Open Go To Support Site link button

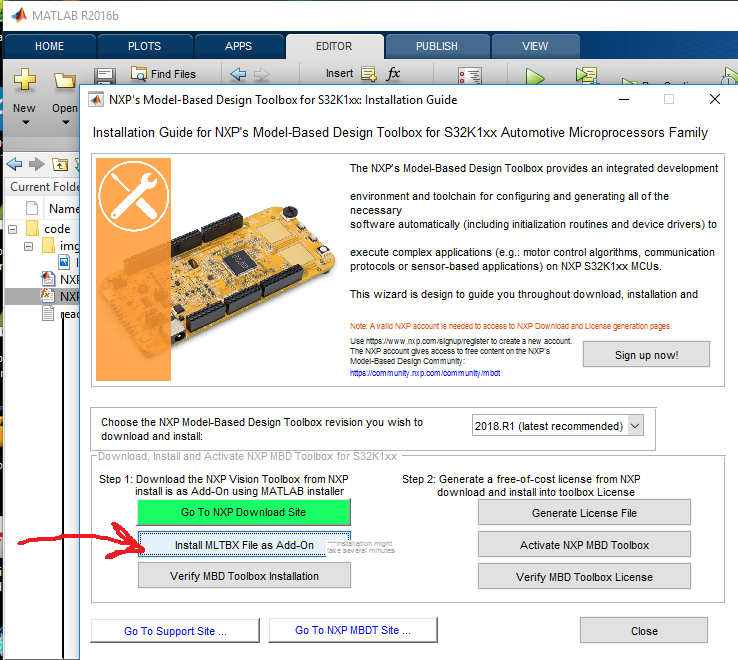[175, 631]
